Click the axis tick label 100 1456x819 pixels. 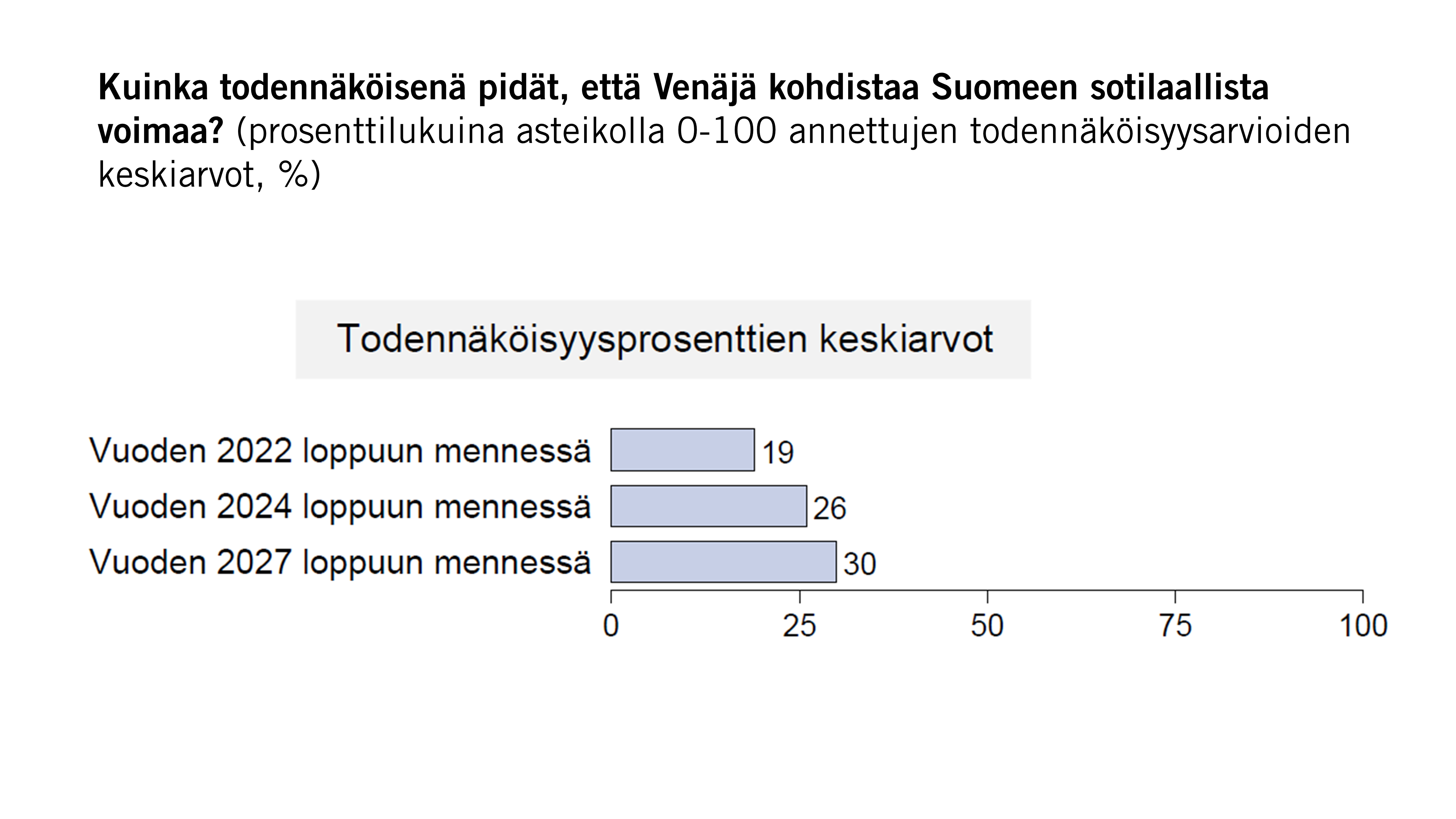pyautogui.click(x=1363, y=626)
